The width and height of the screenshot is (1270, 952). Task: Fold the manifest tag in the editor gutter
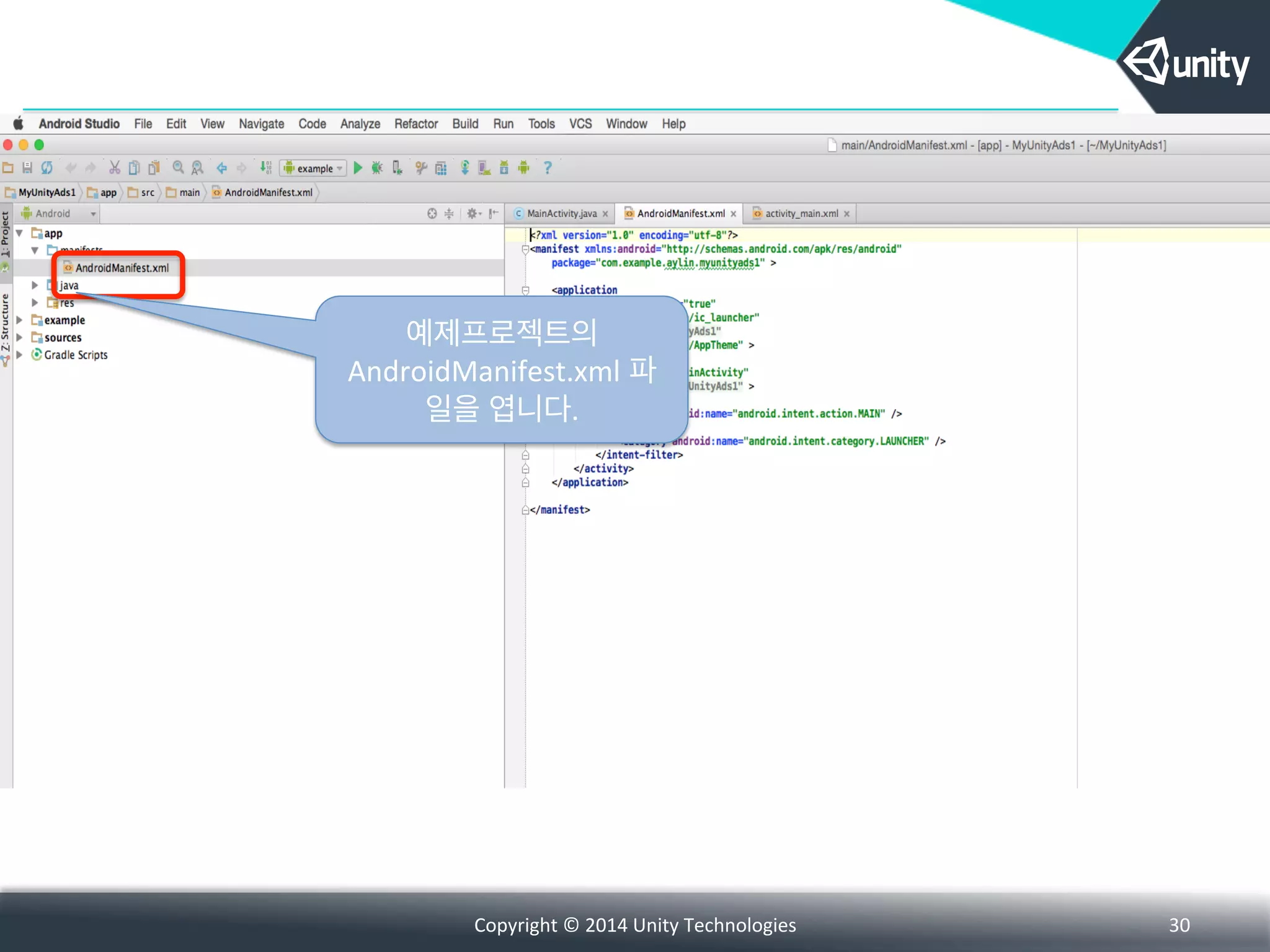tap(525, 249)
